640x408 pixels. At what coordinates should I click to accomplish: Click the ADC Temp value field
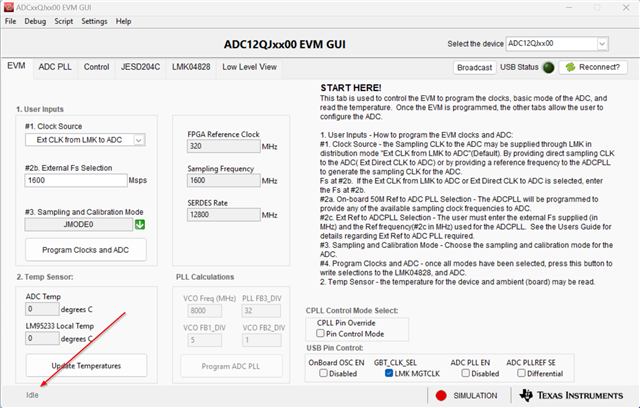[x=42, y=309]
